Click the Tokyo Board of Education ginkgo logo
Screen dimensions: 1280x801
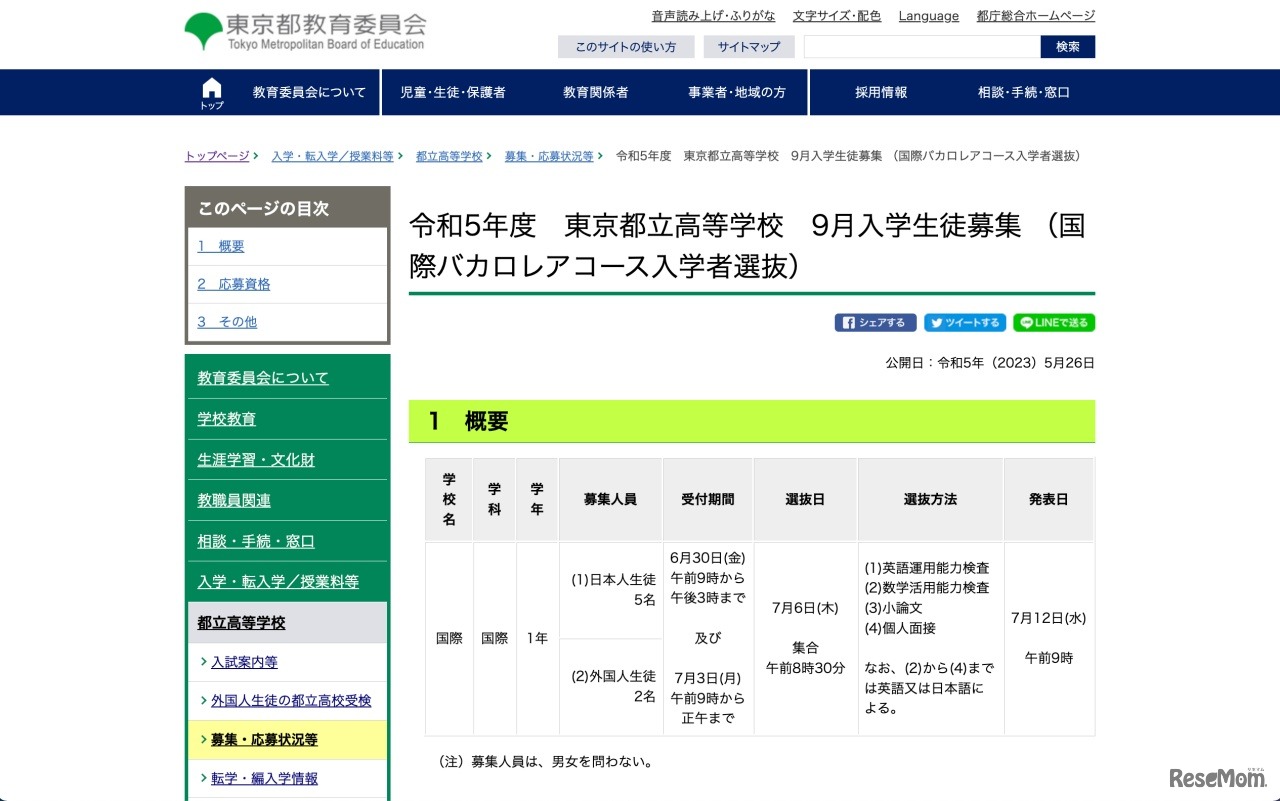tap(204, 31)
